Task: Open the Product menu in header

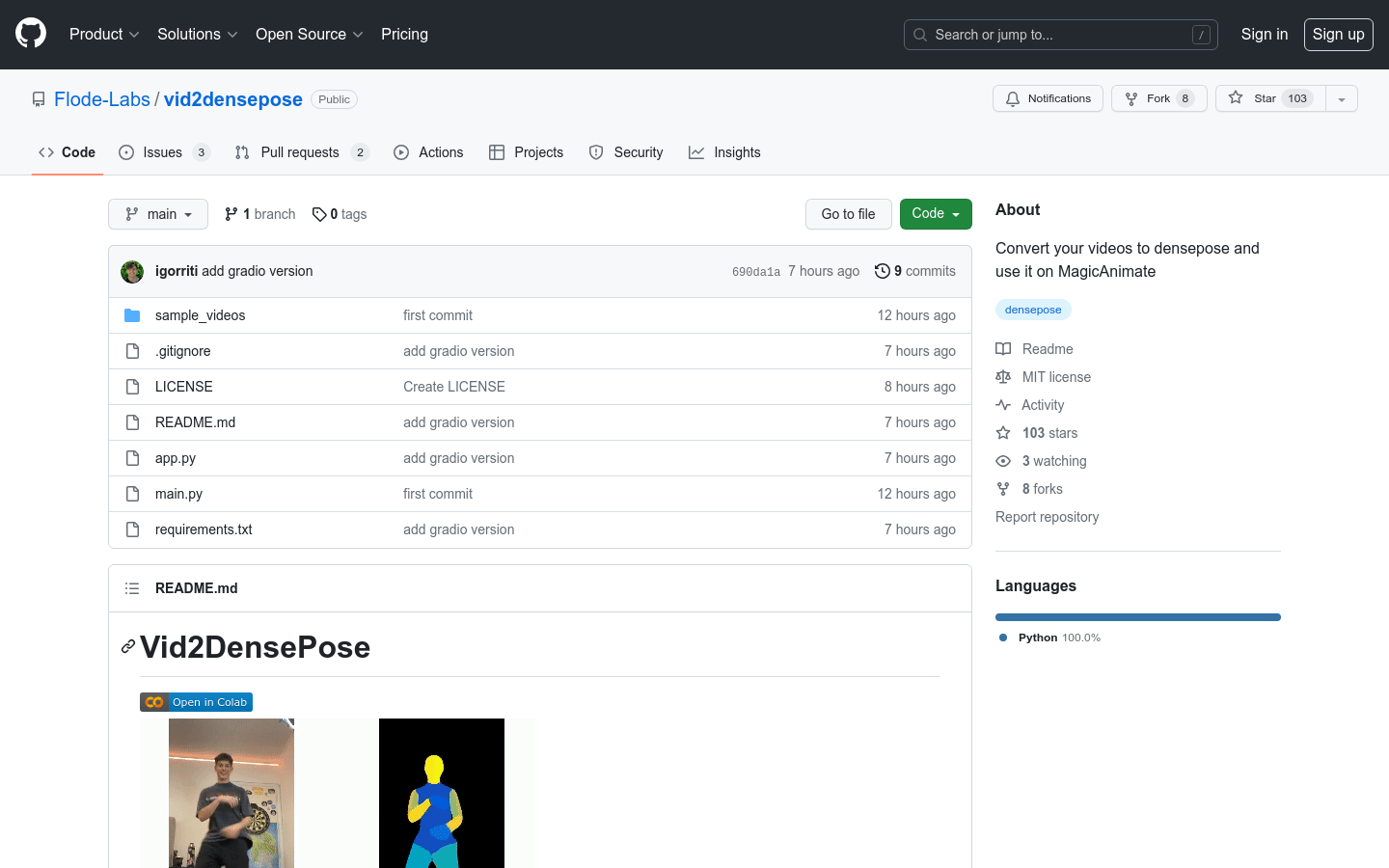Action: coord(104,35)
